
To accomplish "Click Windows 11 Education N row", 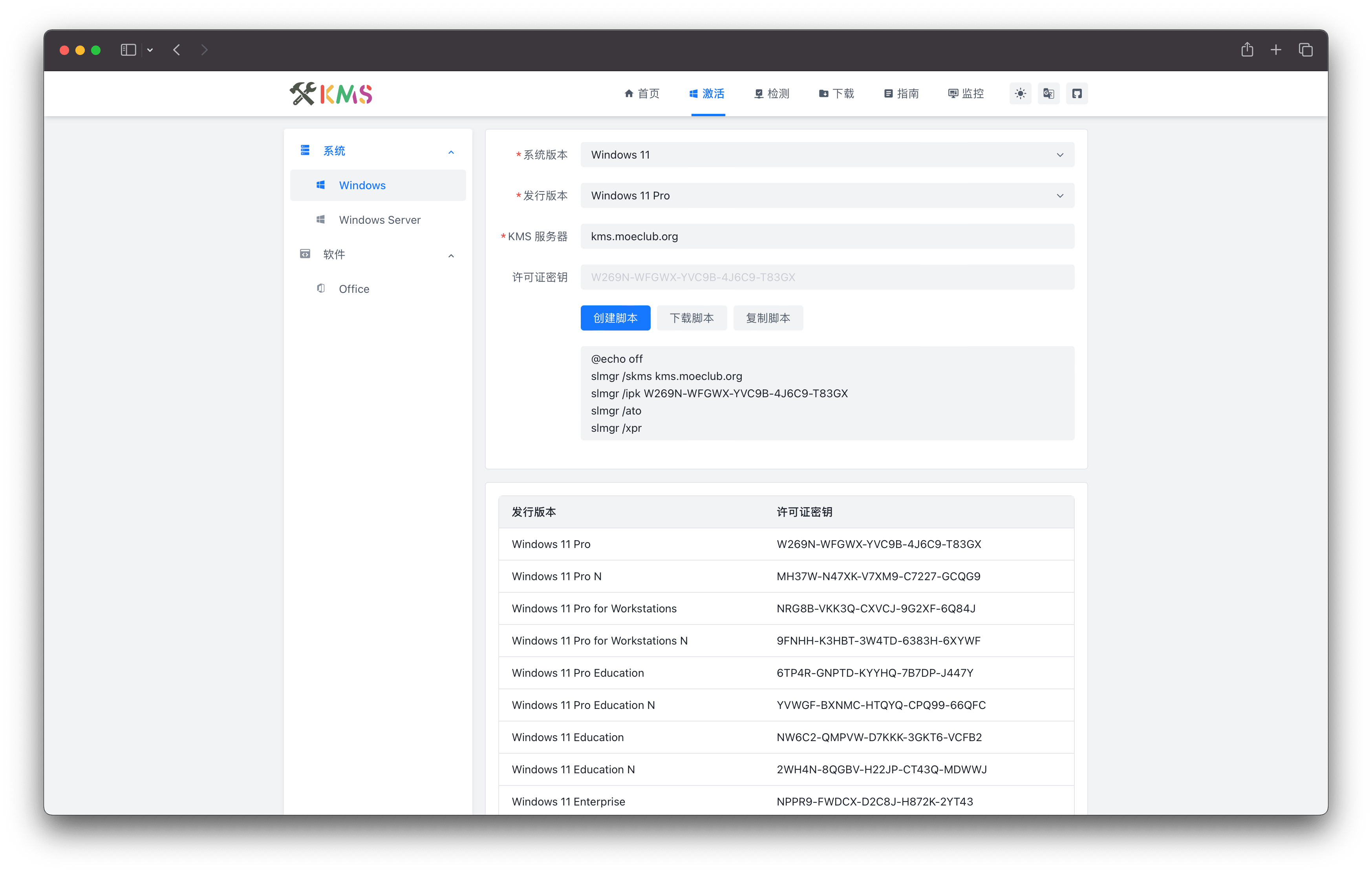I will [786, 769].
